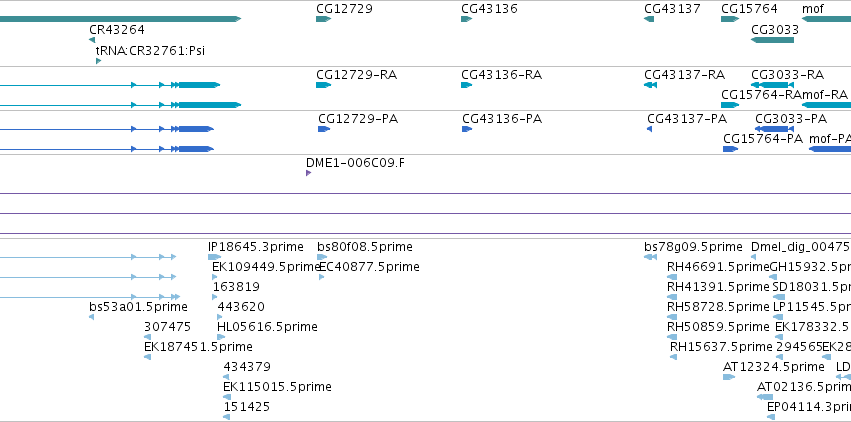Click the CG43136-PA protein feature

[x=467, y=129]
